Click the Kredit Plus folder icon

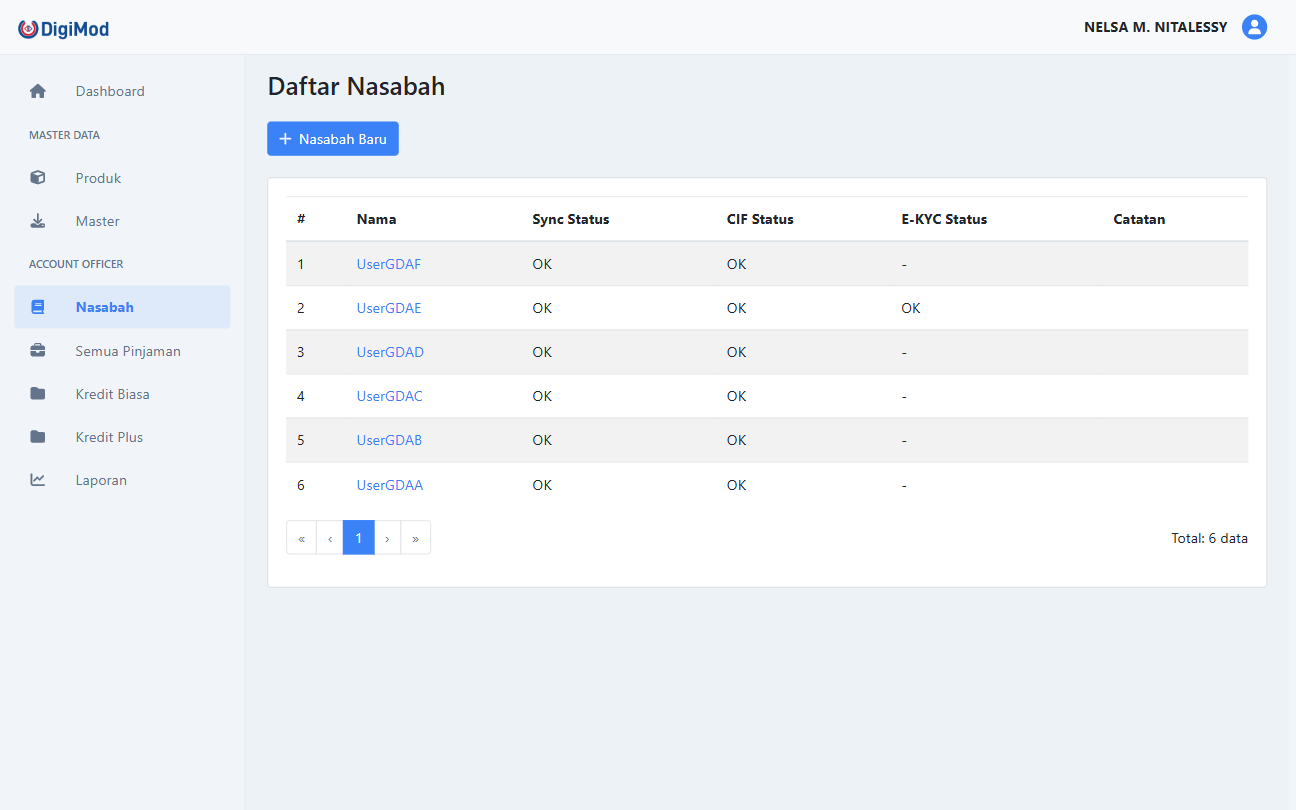tap(37, 437)
